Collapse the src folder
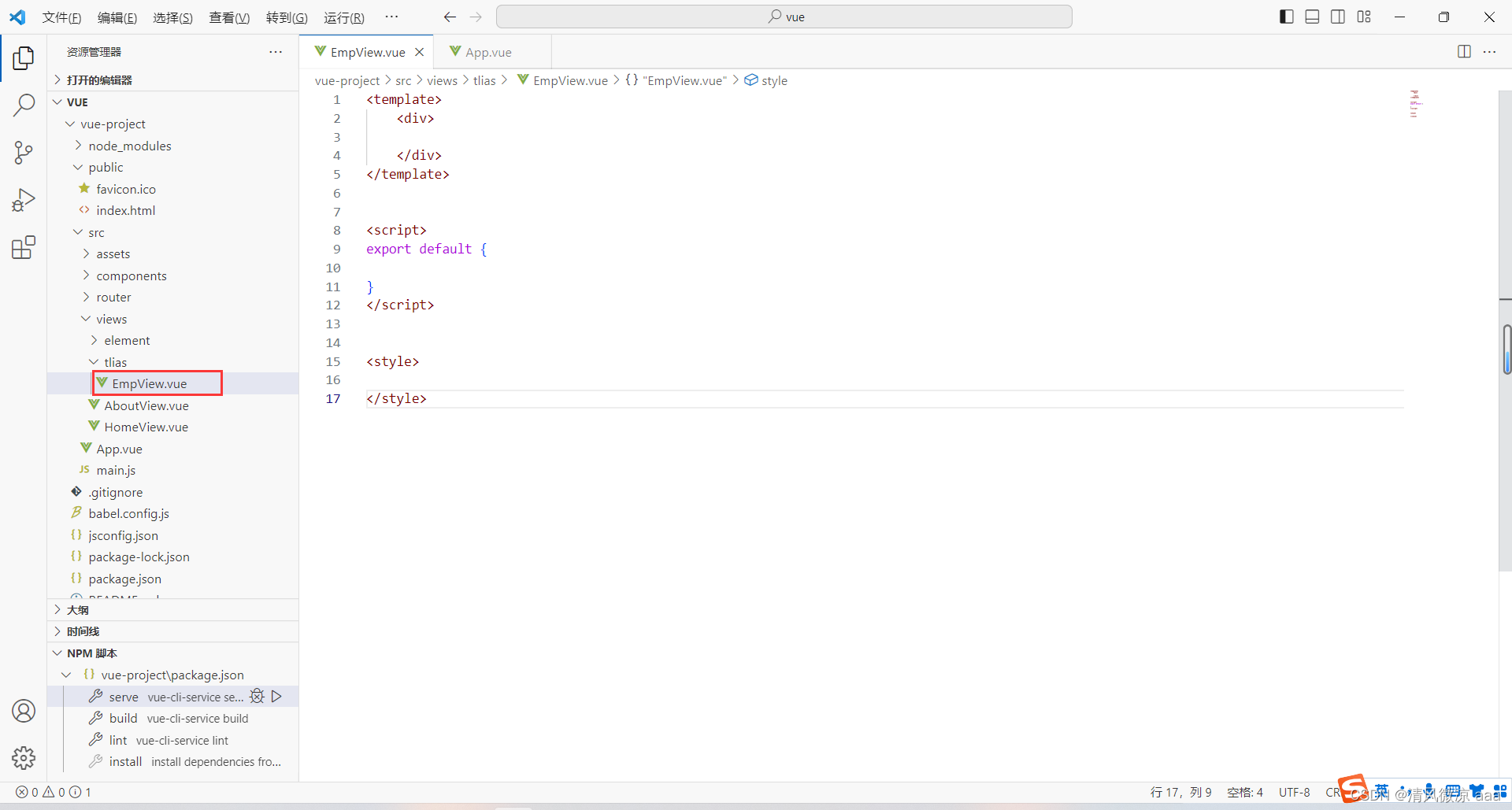 (x=173, y=232)
